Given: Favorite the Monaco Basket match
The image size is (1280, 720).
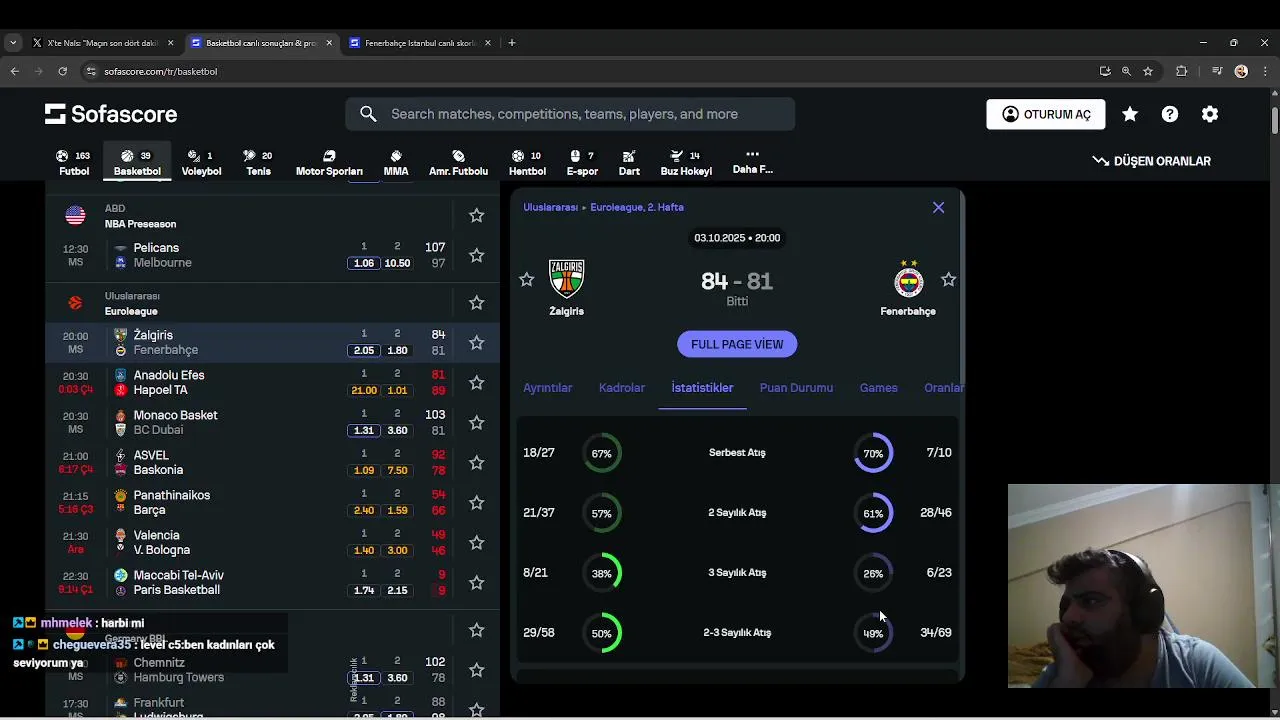Looking at the screenshot, I should (x=477, y=423).
